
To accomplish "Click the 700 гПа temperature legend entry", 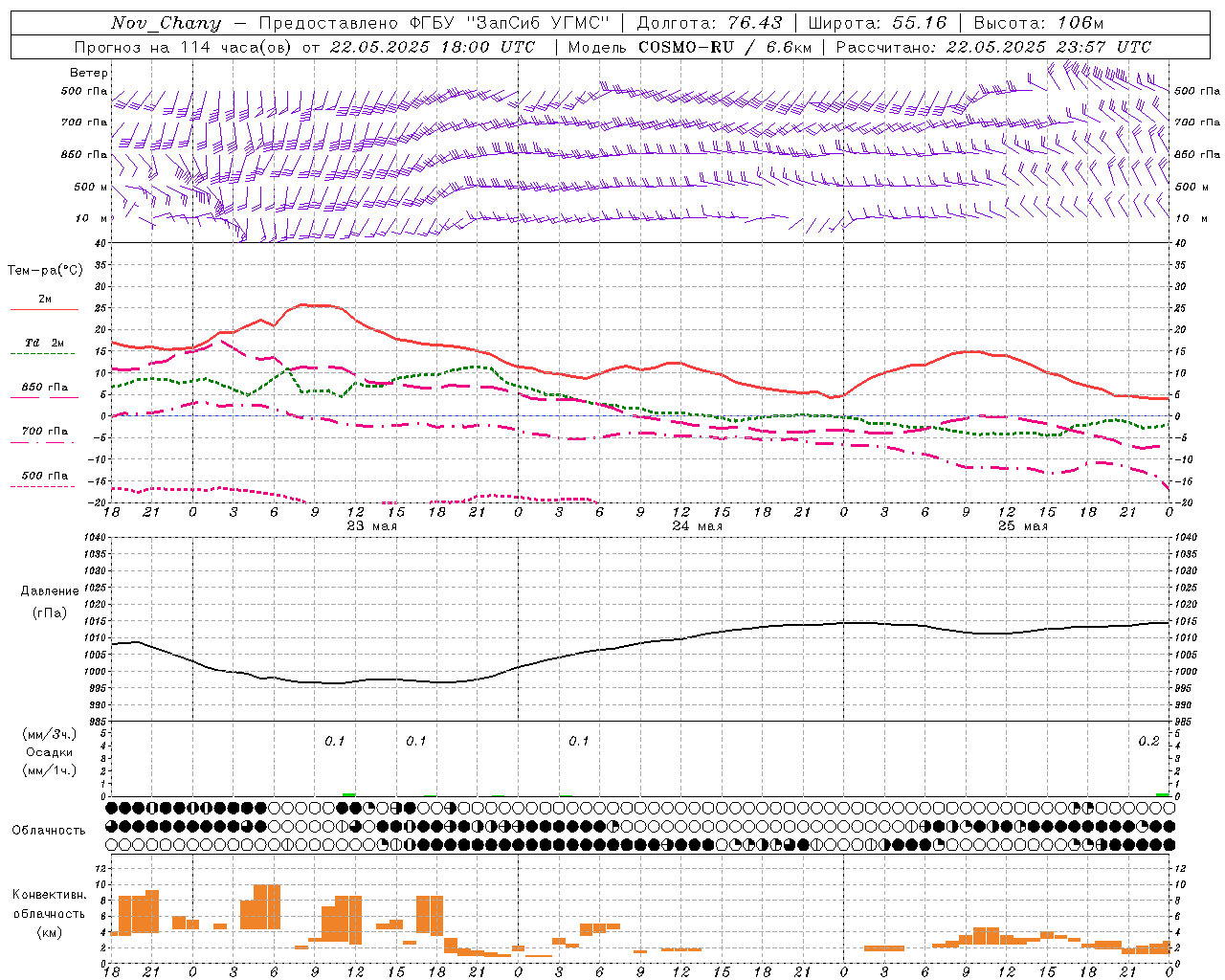I will (x=45, y=432).
